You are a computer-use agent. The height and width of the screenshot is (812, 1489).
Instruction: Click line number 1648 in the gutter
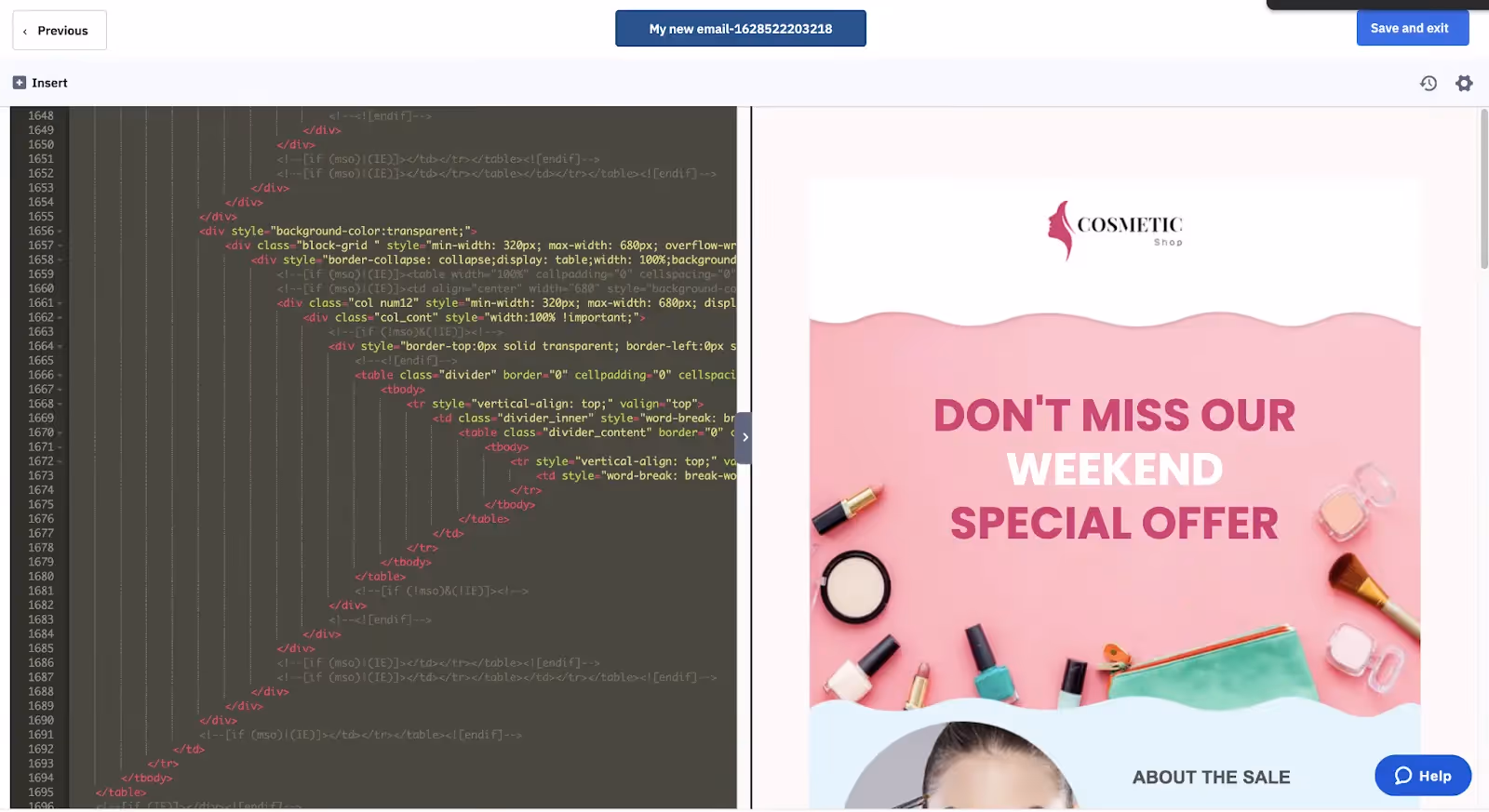[x=40, y=116]
